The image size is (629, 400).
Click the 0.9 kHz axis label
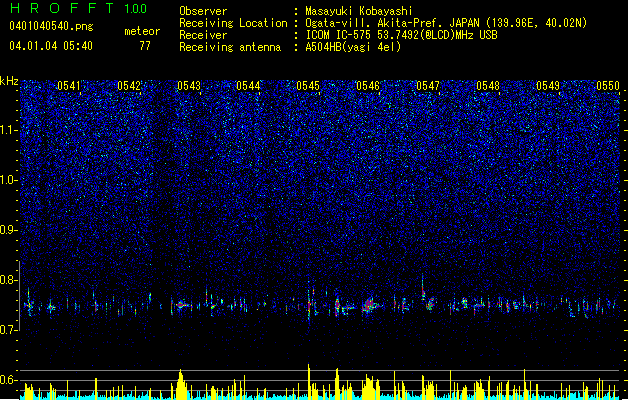point(9,230)
